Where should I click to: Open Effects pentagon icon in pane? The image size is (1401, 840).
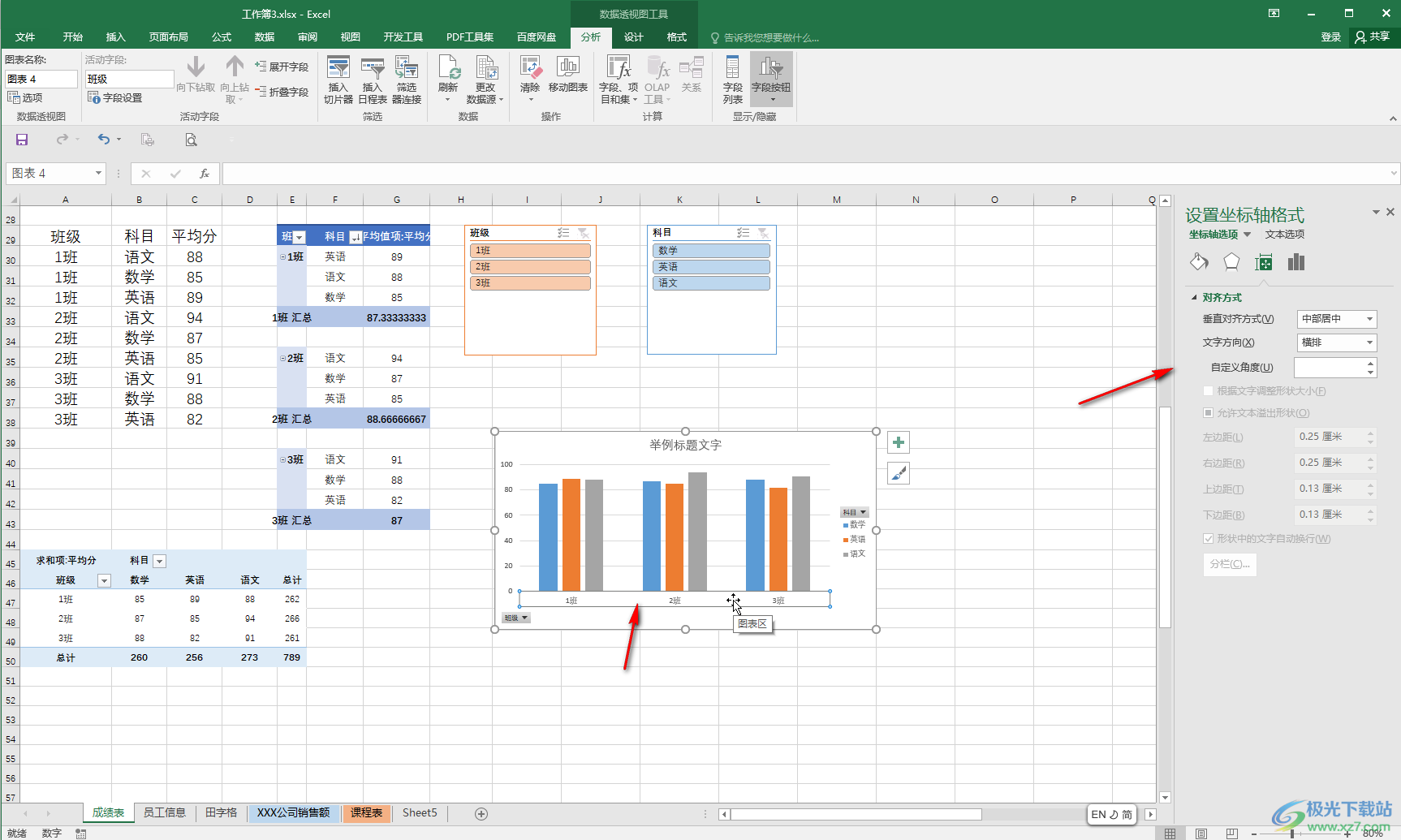[1231, 261]
